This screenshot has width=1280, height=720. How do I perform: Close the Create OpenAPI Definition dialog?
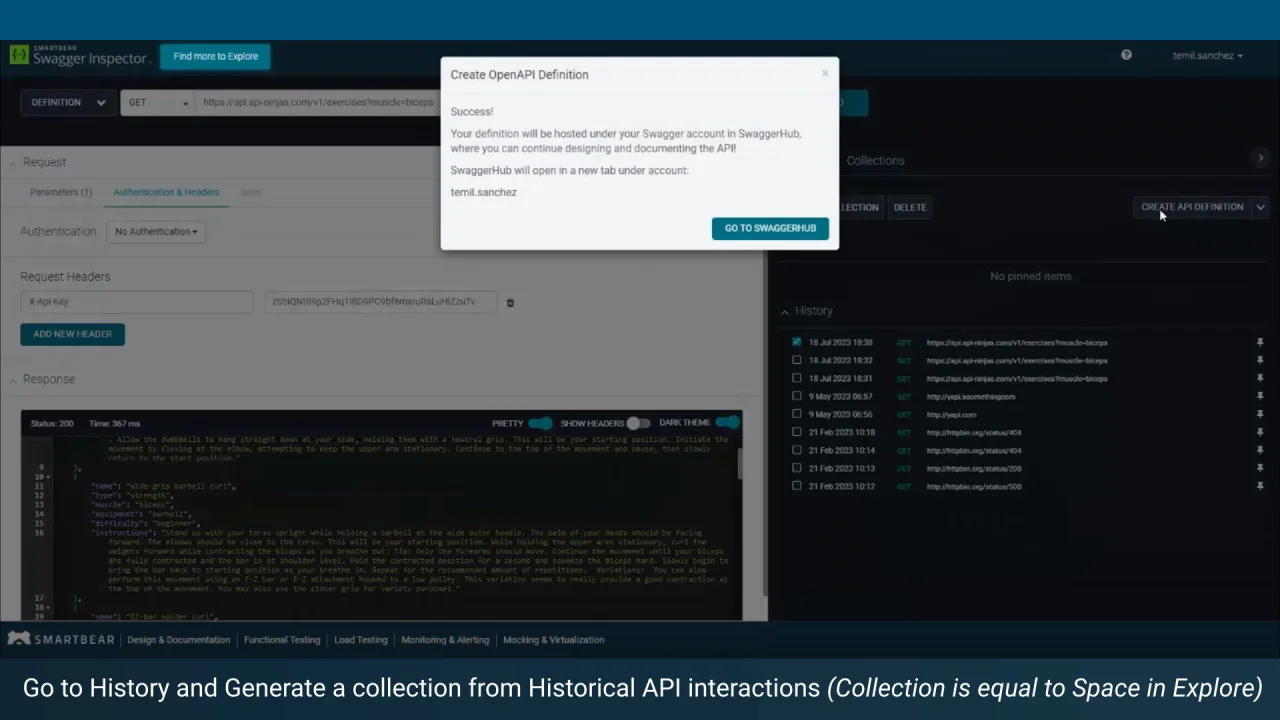tap(825, 73)
